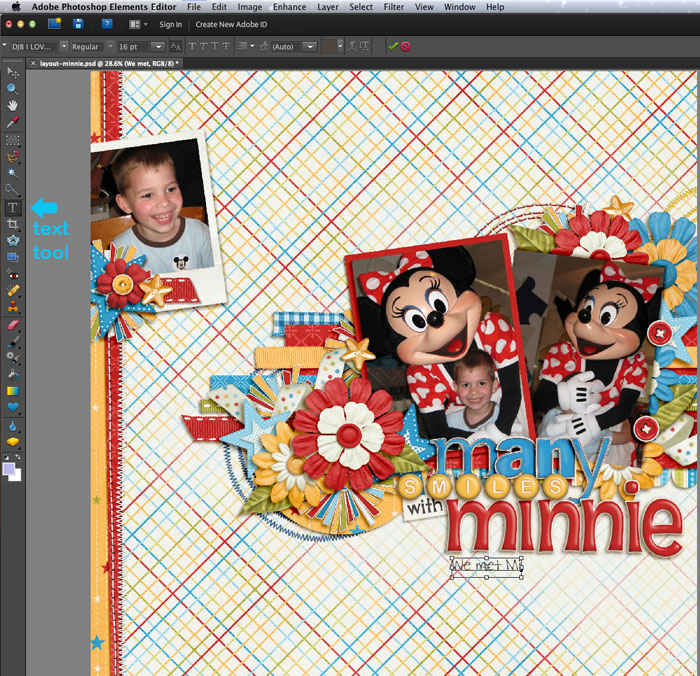Switch to layout-minnie.psd document tab

pos(109,63)
